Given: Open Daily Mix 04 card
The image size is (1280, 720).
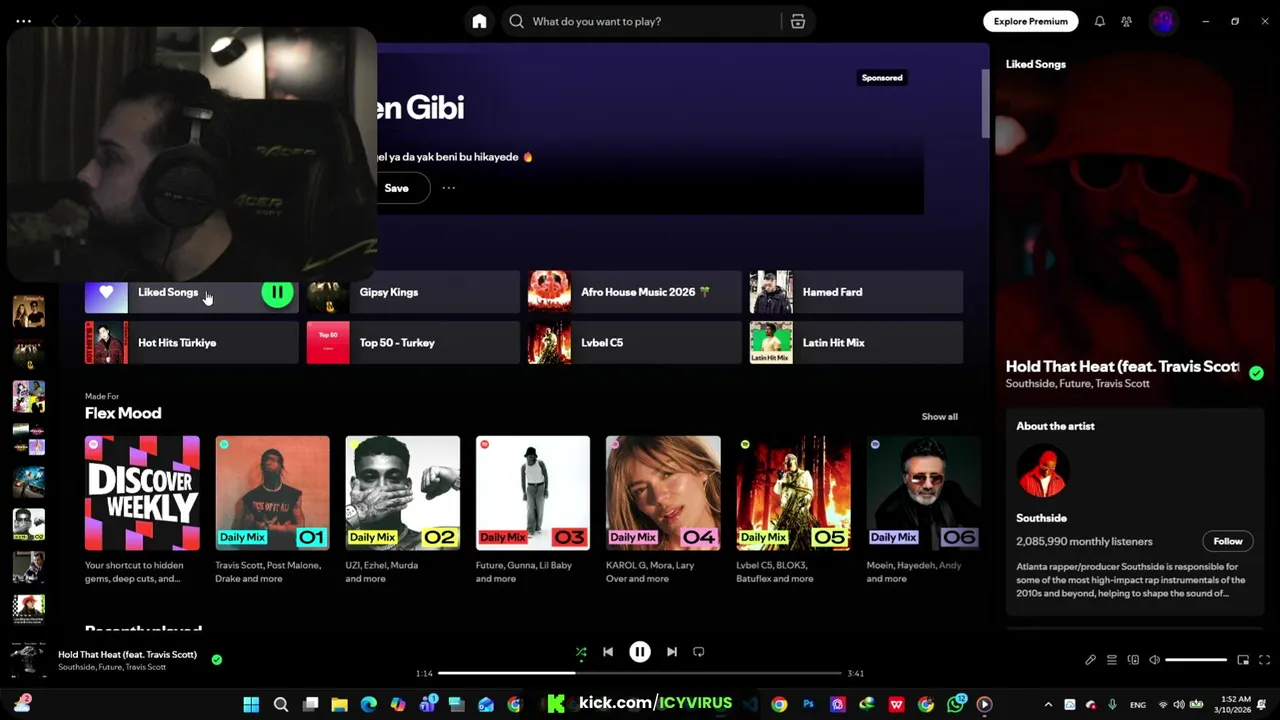Looking at the screenshot, I should pyautogui.click(x=663, y=510).
